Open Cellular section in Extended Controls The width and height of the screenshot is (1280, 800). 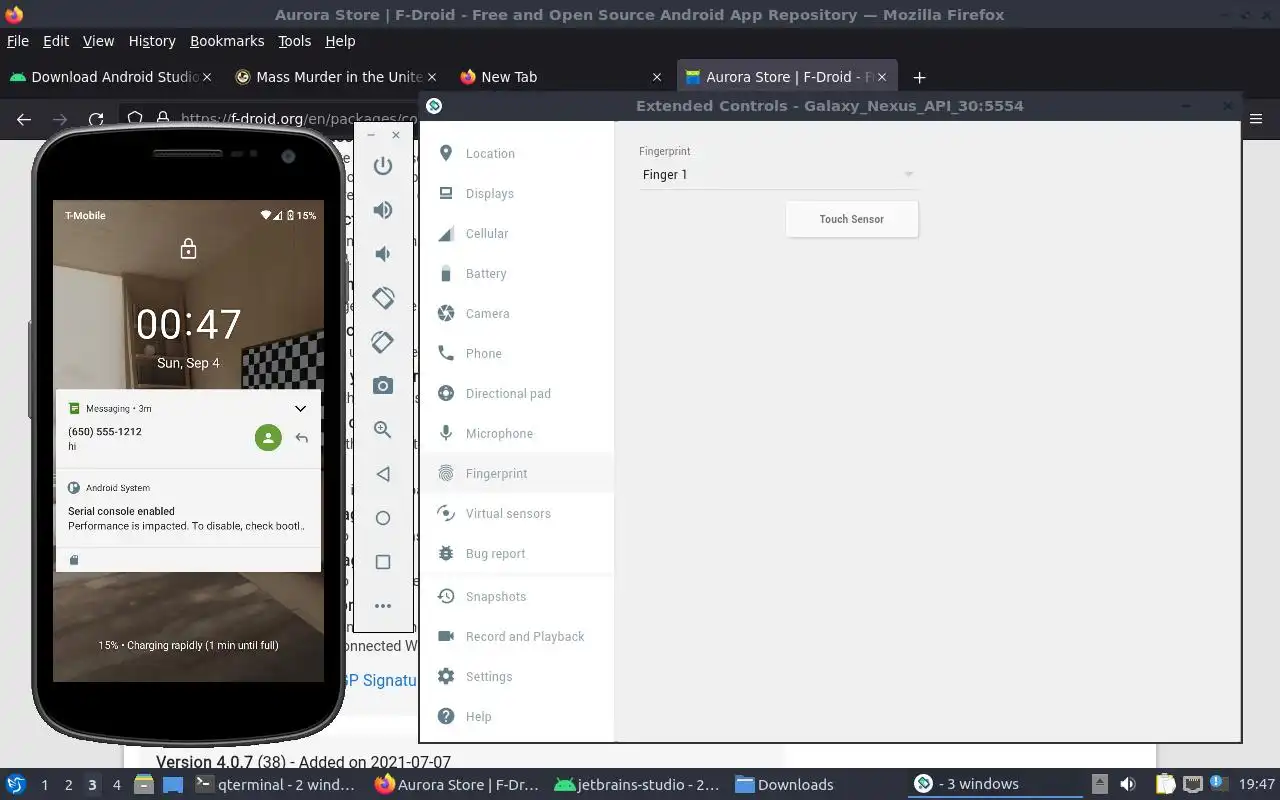tap(517, 233)
